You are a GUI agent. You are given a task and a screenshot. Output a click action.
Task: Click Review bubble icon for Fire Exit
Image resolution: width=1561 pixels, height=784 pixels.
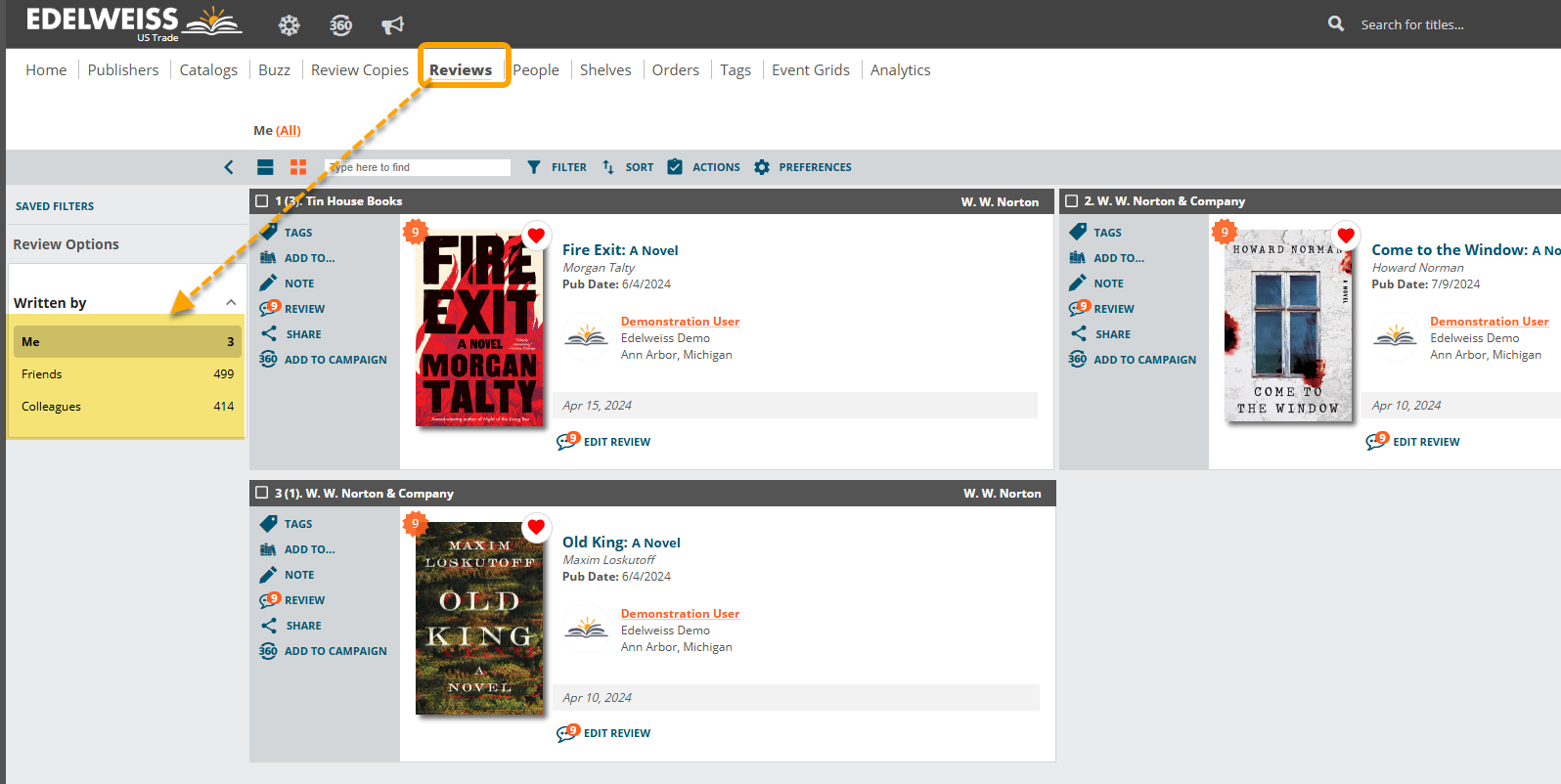coord(269,308)
